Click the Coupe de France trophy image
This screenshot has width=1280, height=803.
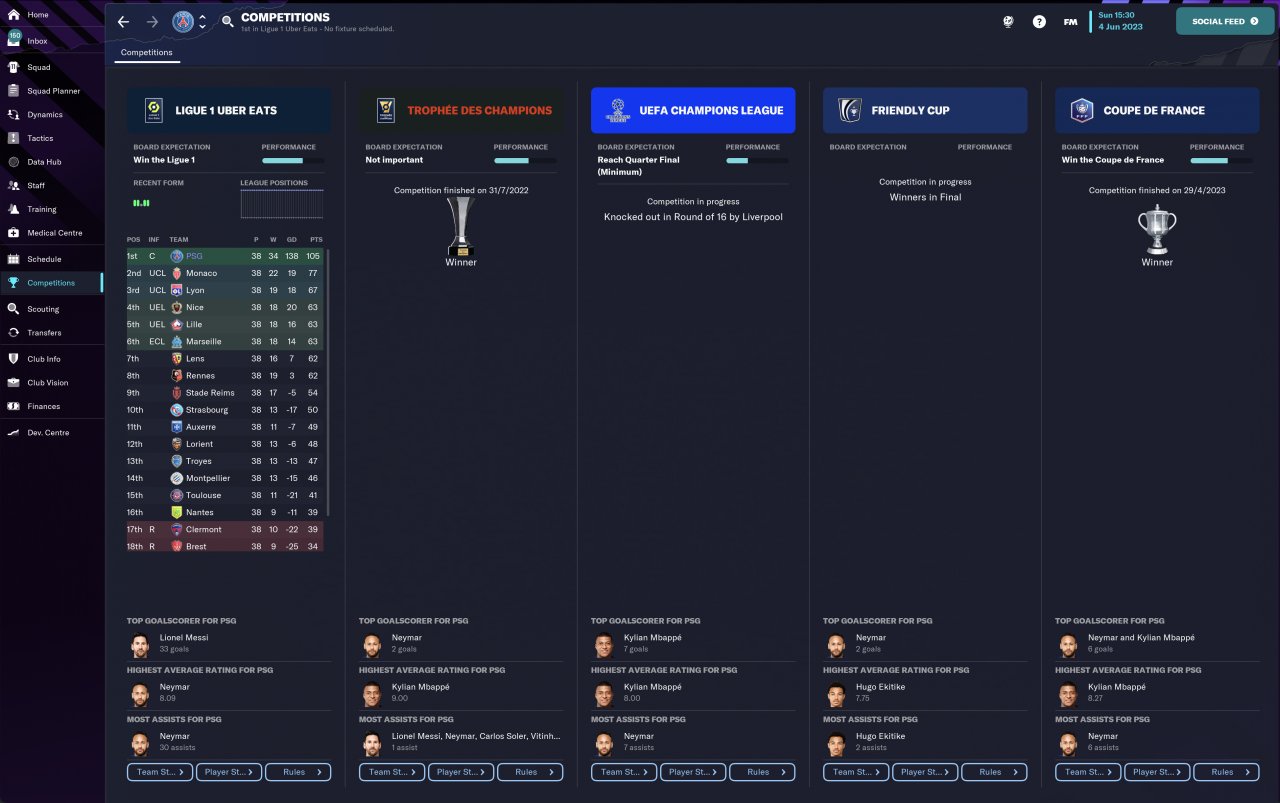(1157, 230)
